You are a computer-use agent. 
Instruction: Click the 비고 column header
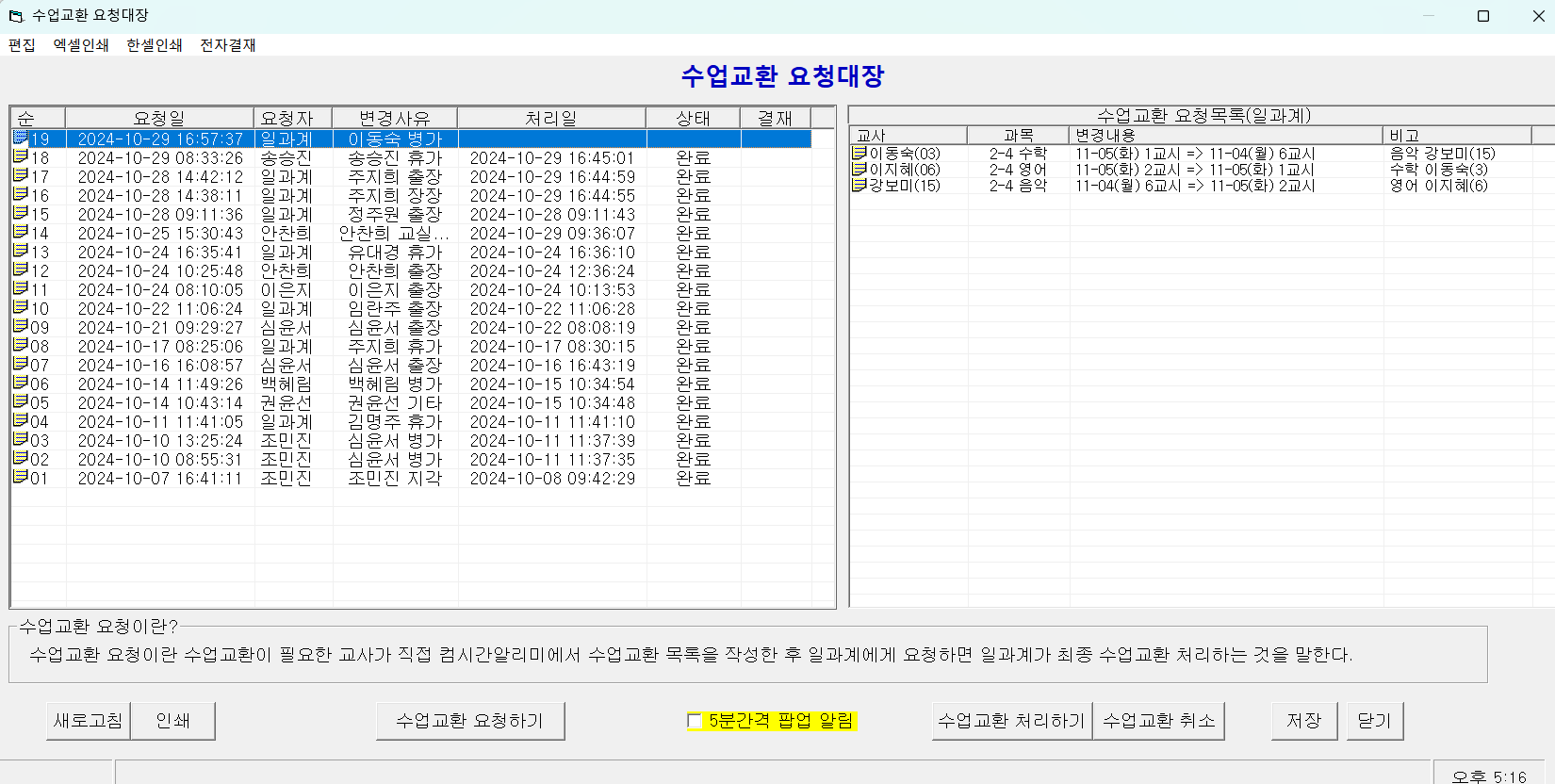click(1457, 136)
